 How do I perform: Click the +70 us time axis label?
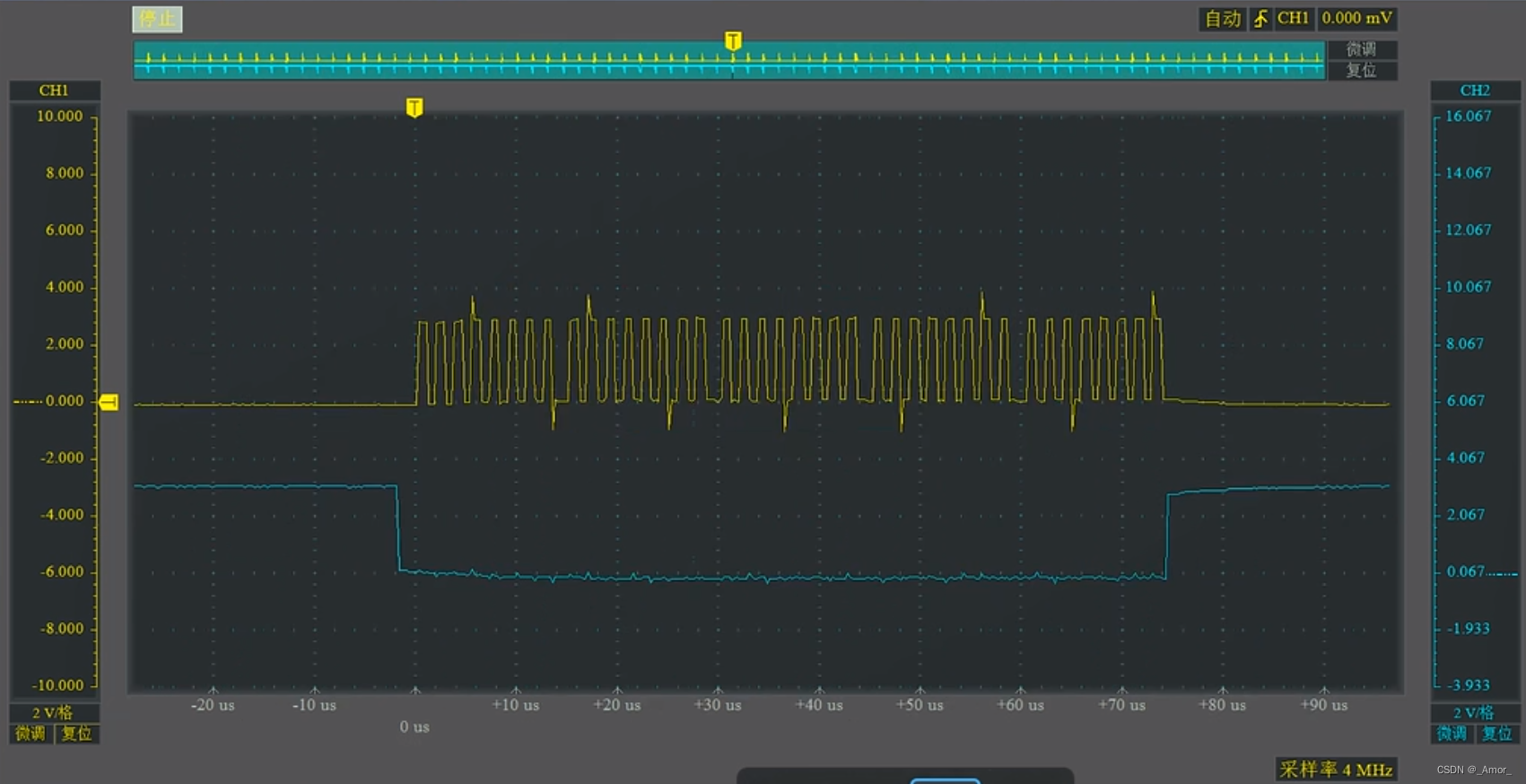(1122, 705)
